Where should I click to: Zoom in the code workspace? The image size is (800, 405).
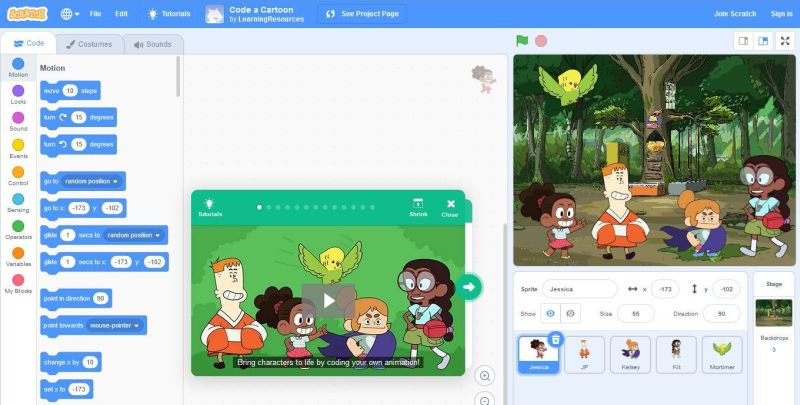(x=485, y=376)
